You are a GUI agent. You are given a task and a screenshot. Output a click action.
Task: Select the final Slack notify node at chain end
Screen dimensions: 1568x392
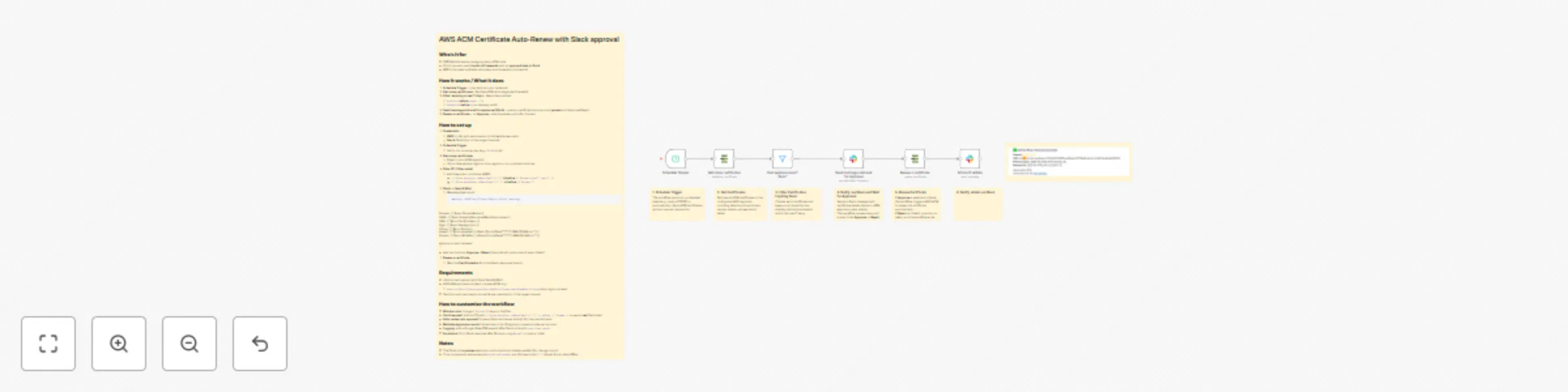coord(970,159)
